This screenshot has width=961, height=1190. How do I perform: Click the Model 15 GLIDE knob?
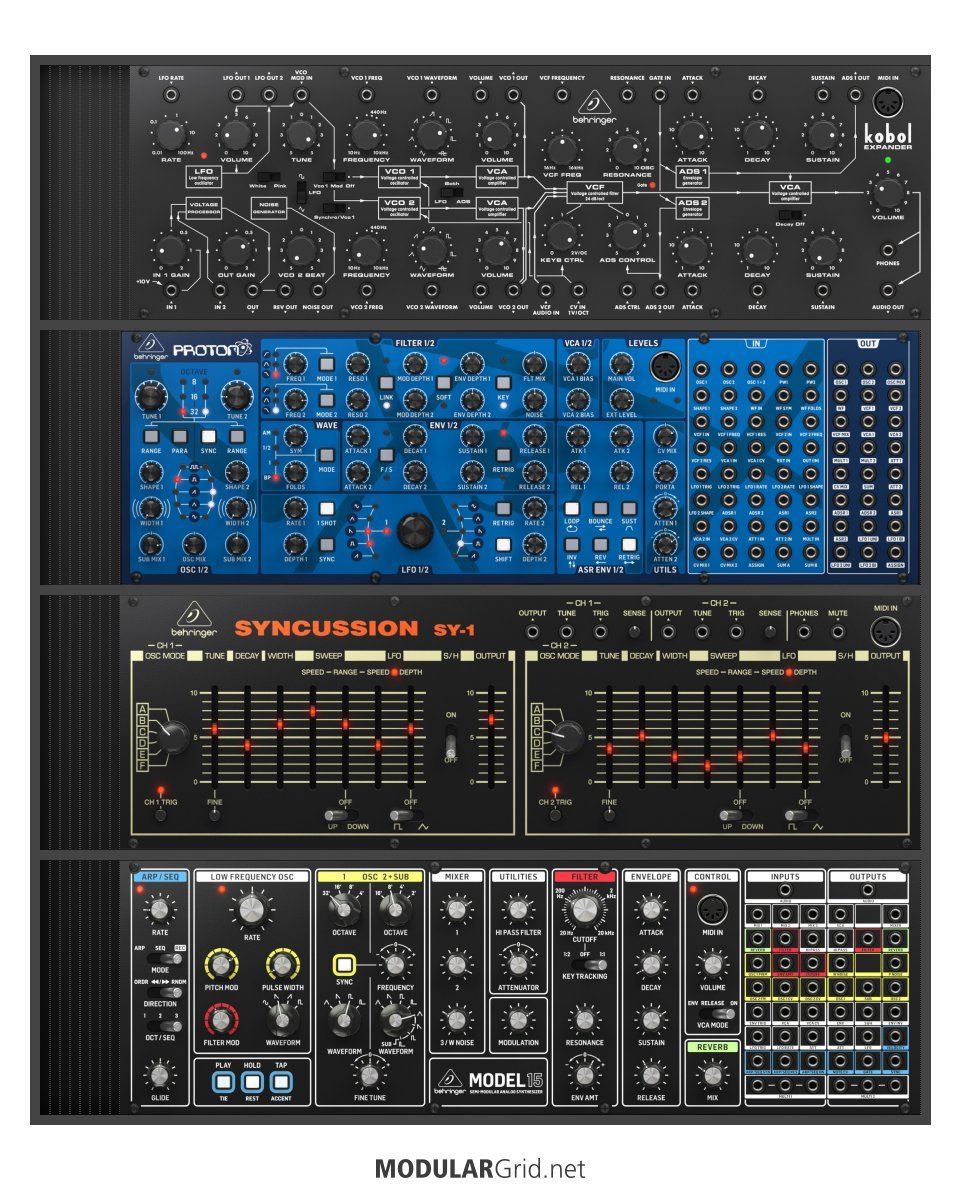pos(159,1075)
